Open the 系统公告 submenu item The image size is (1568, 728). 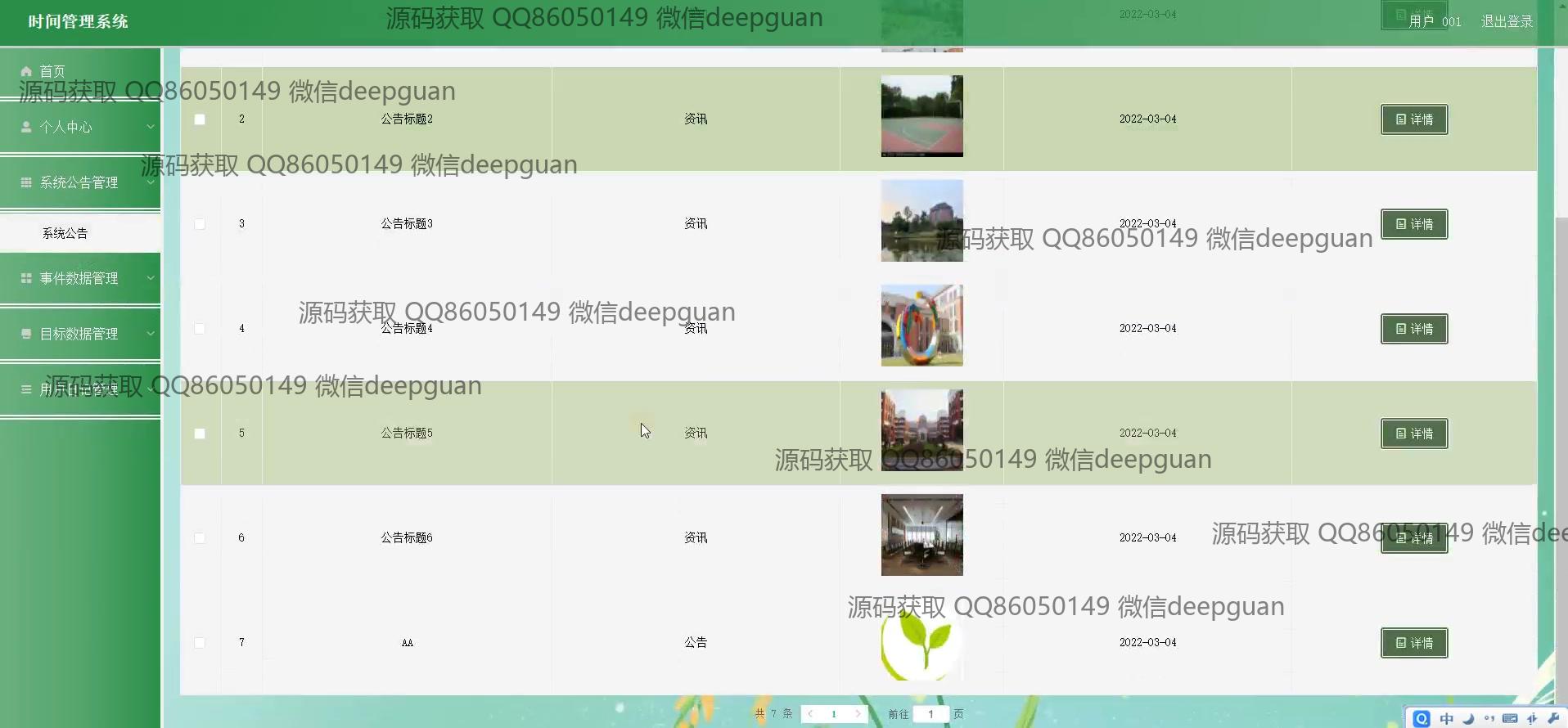point(65,233)
